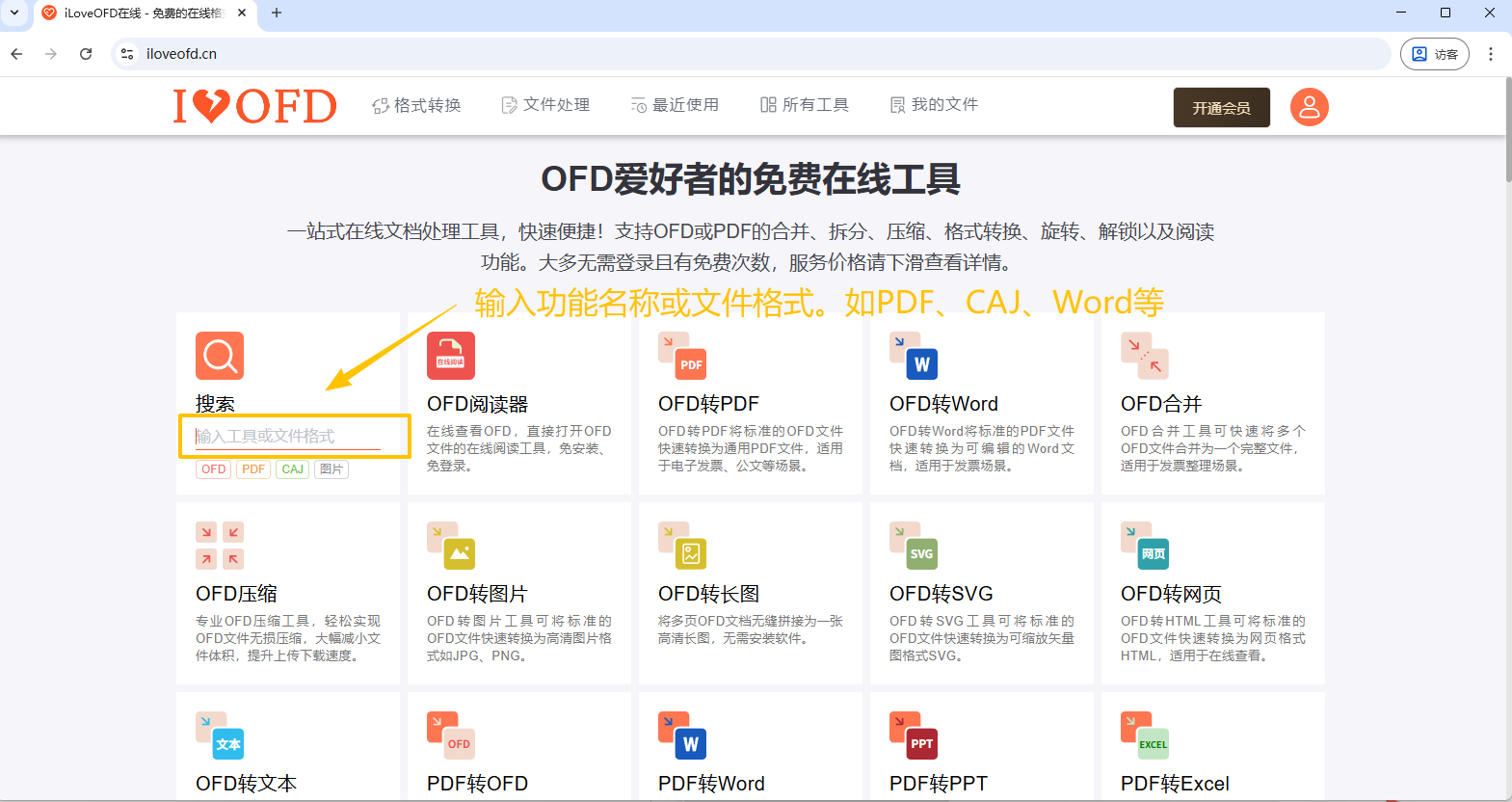Viewport: 1512px width, 802px height.
Task: Click the 访客 profile button
Action: coord(1434,54)
